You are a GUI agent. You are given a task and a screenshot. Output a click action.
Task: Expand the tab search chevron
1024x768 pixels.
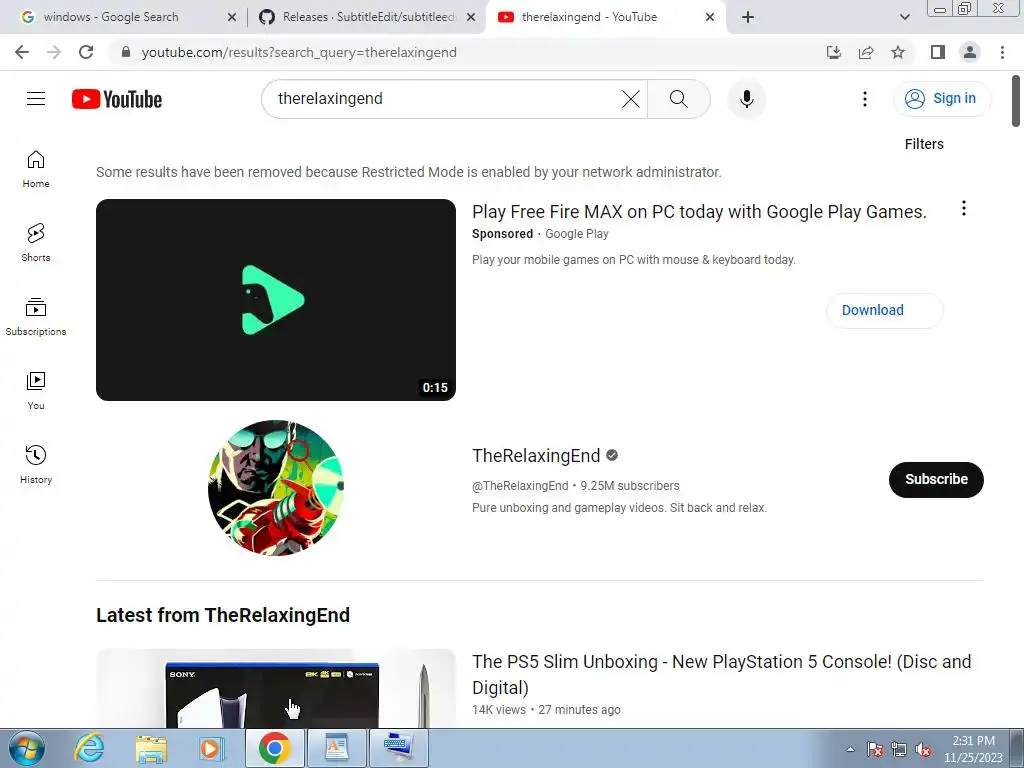pos(904,17)
